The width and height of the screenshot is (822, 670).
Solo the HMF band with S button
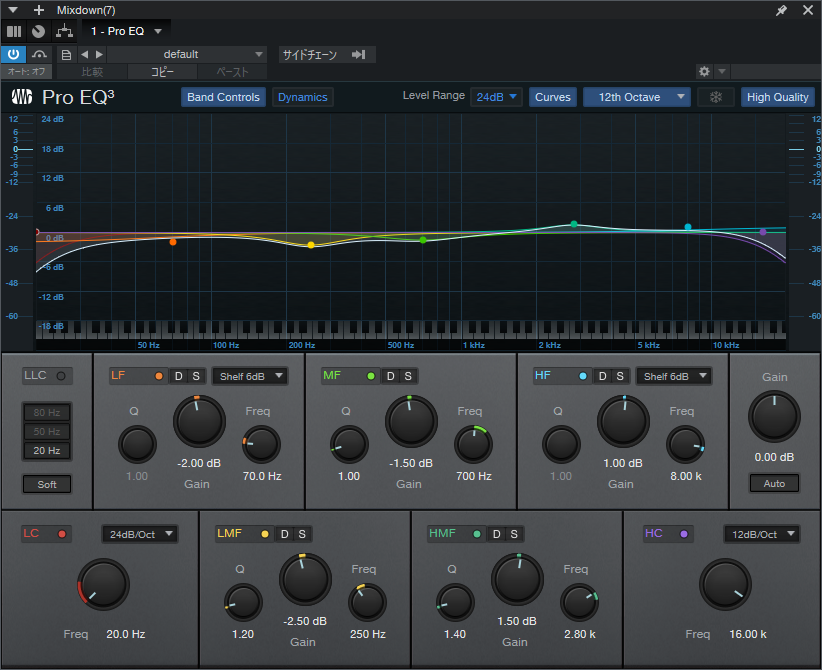(514, 534)
